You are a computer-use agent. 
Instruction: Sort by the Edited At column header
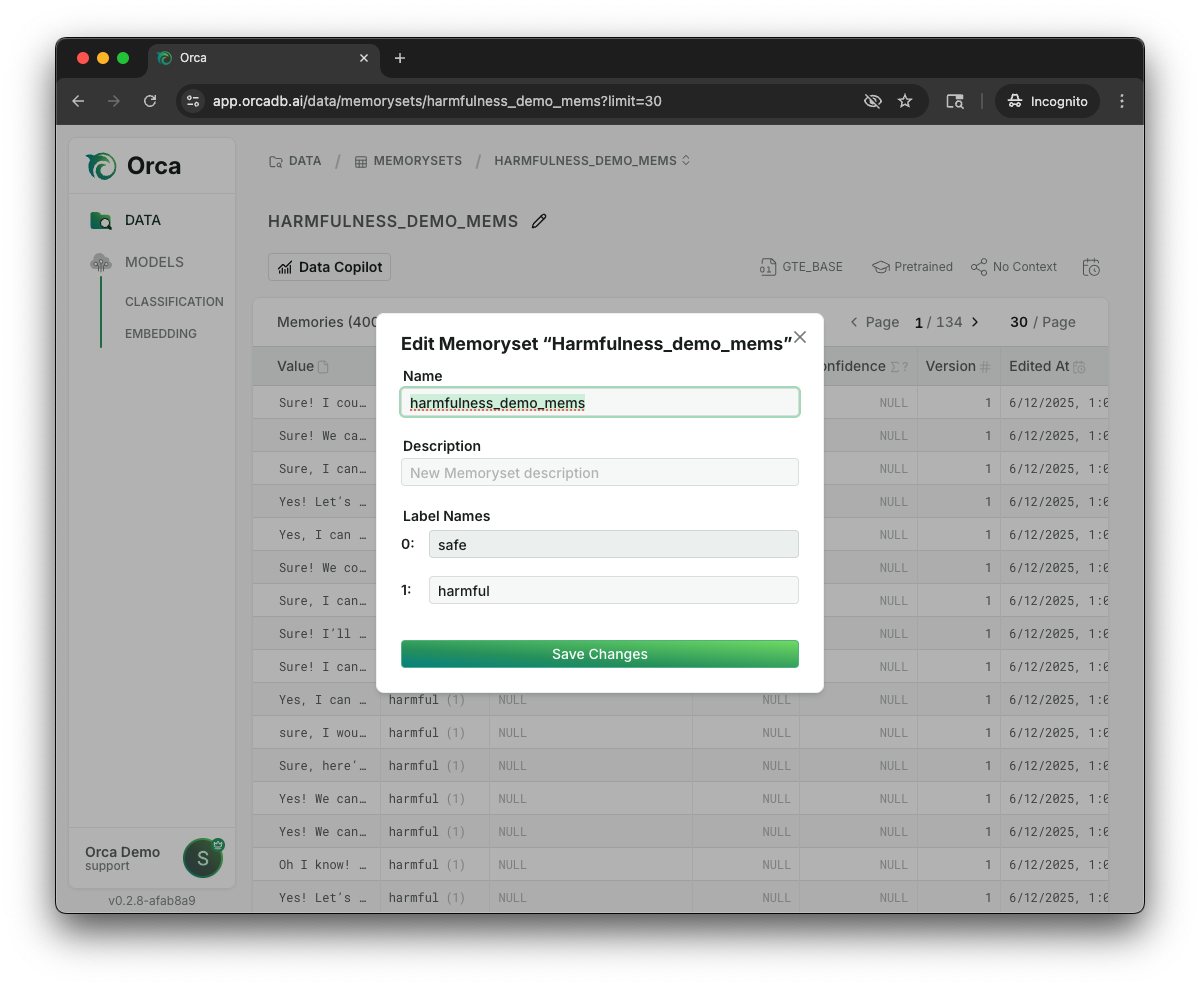tap(1047, 366)
